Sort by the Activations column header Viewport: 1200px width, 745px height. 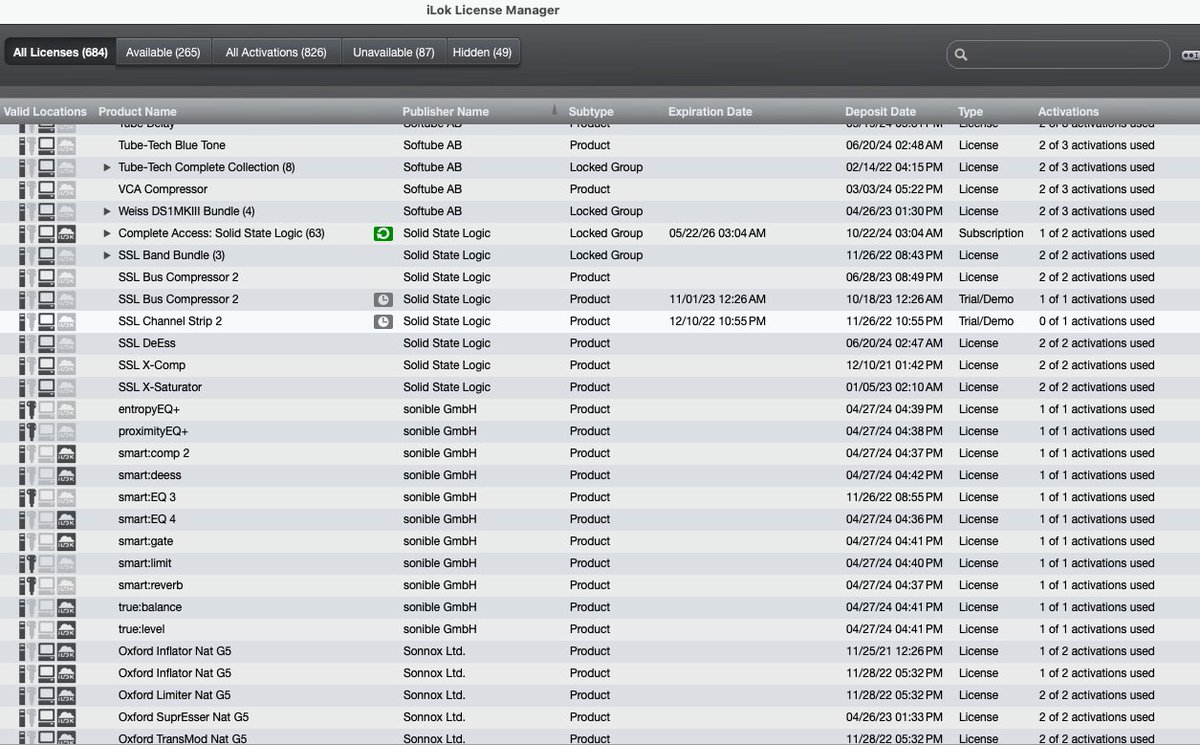click(1068, 112)
